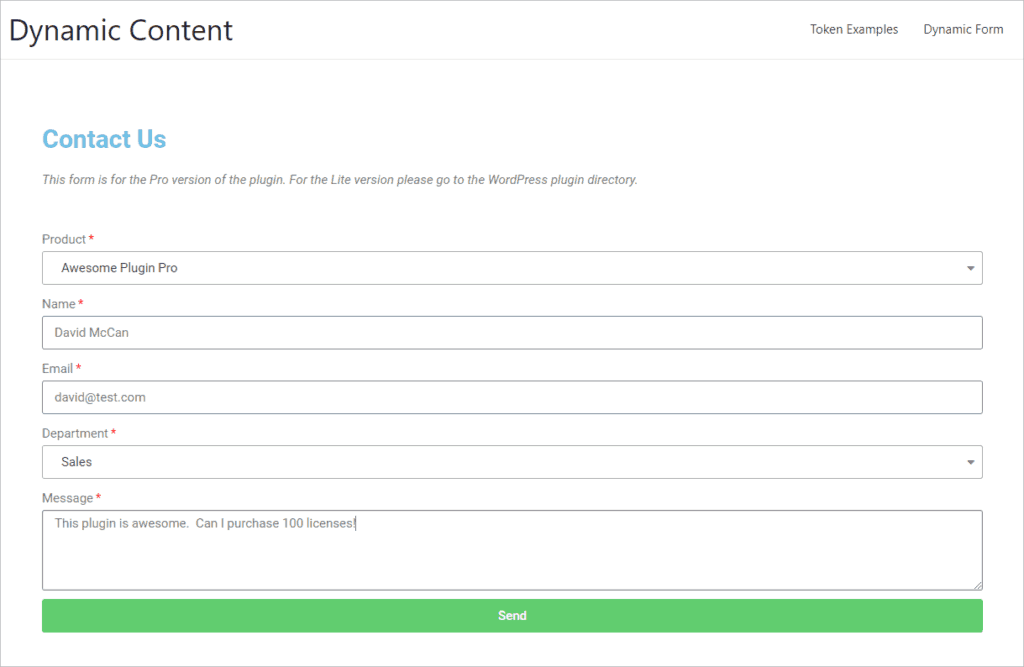The height and width of the screenshot is (667, 1024).
Task: Click the Message field label
Action: point(67,498)
